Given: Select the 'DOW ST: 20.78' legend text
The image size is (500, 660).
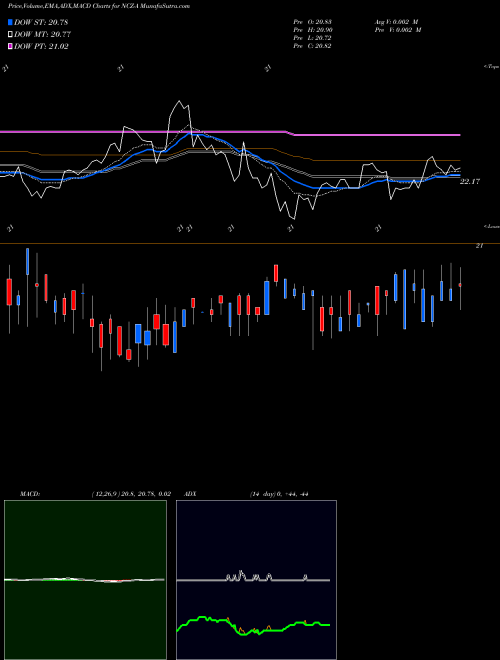Looking at the screenshot, I should (x=41, y=22).
